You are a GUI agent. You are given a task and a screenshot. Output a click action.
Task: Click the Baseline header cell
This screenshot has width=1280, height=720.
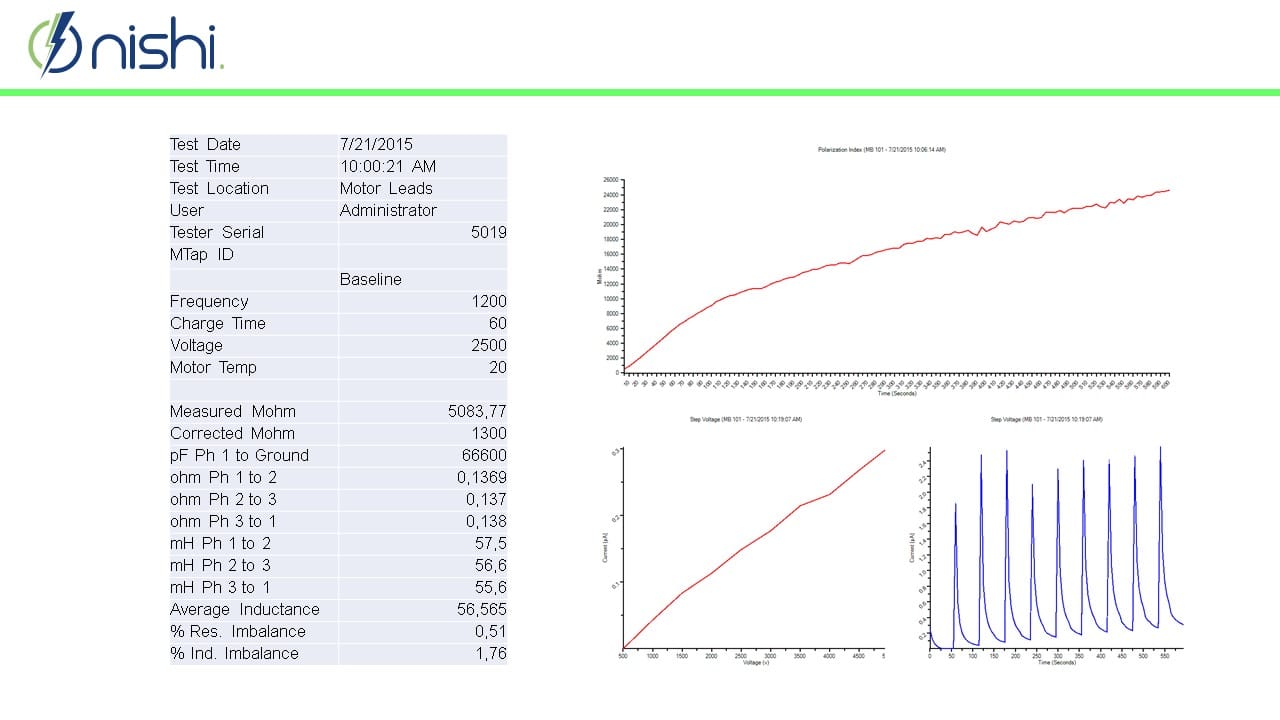tap(370, 280)
